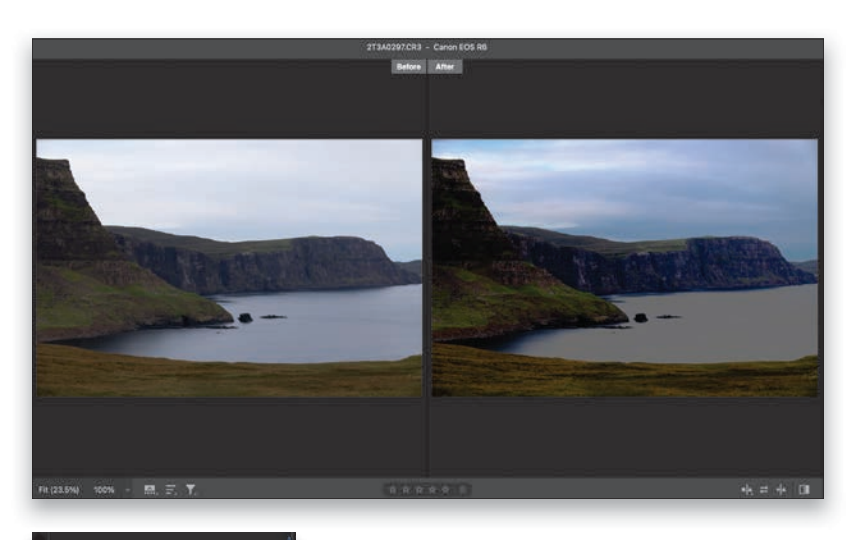This screenshot has height=540, width=846.
Task: Open the zoom level dropdown arrow
Action: tap(129, 490)
